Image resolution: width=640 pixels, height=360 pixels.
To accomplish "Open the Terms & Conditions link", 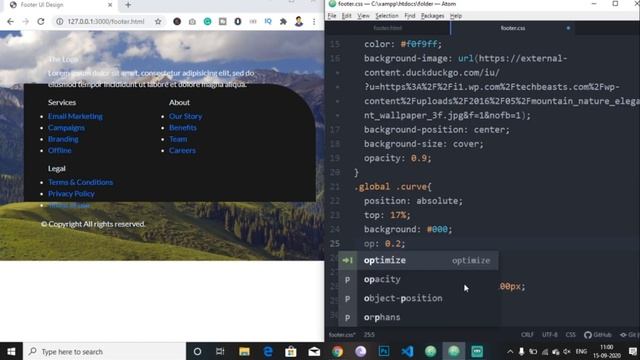I will point(81,182).
